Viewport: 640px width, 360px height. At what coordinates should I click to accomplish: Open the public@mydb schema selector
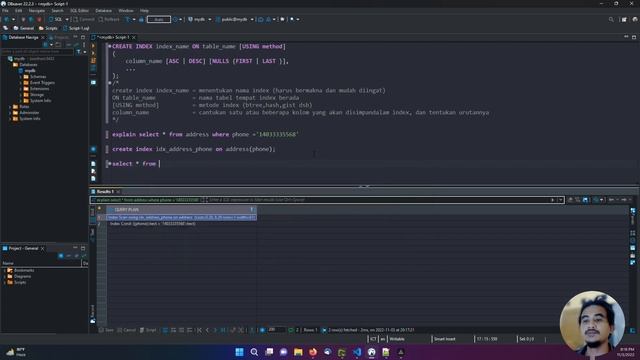pos(234,19)
